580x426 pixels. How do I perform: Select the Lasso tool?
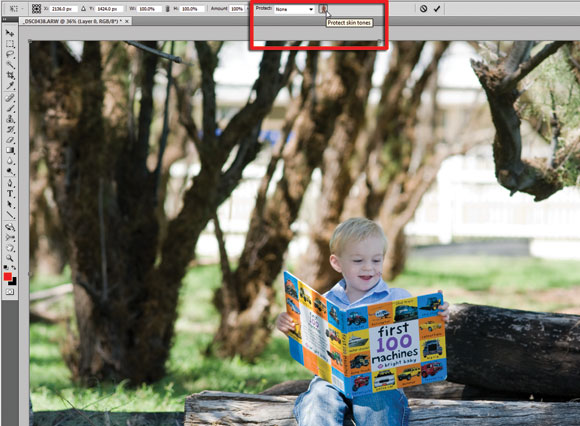coord(10,55)
